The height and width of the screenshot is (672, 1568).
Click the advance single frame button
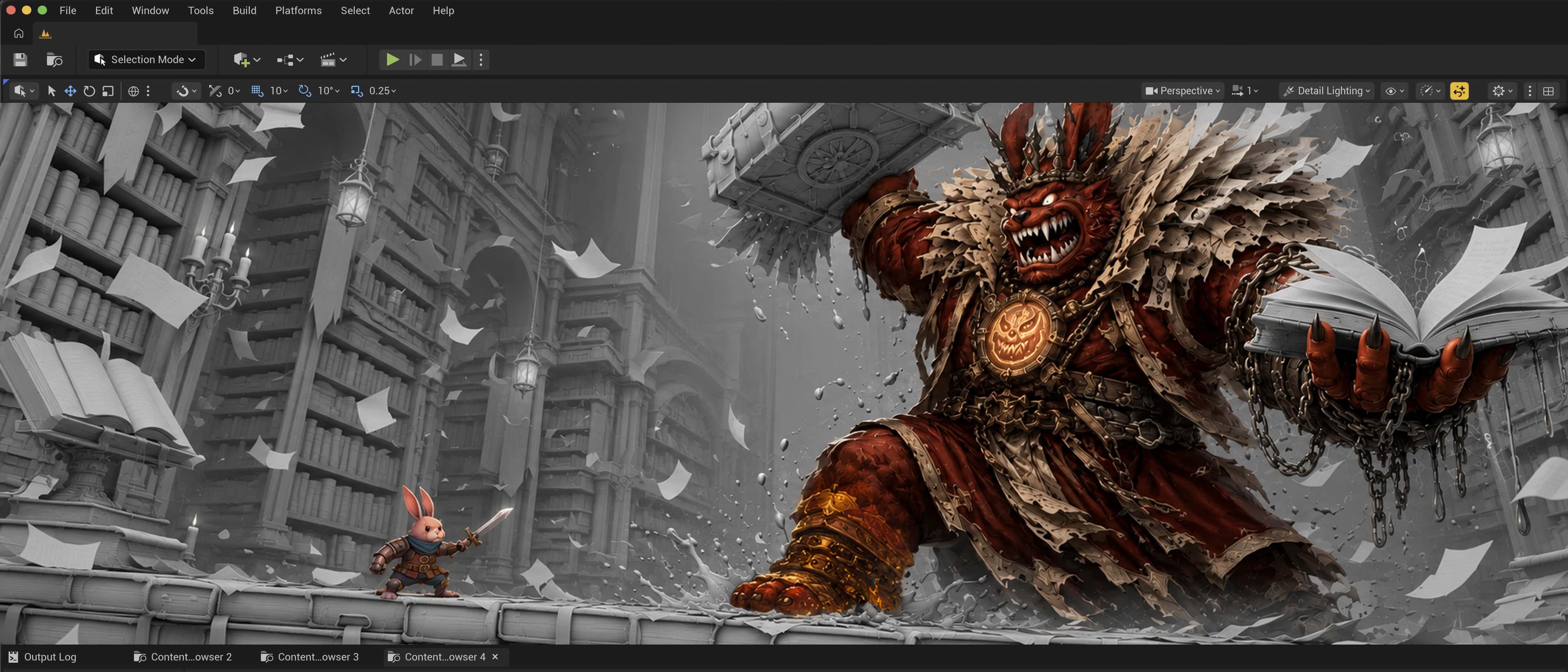(415, 60)
